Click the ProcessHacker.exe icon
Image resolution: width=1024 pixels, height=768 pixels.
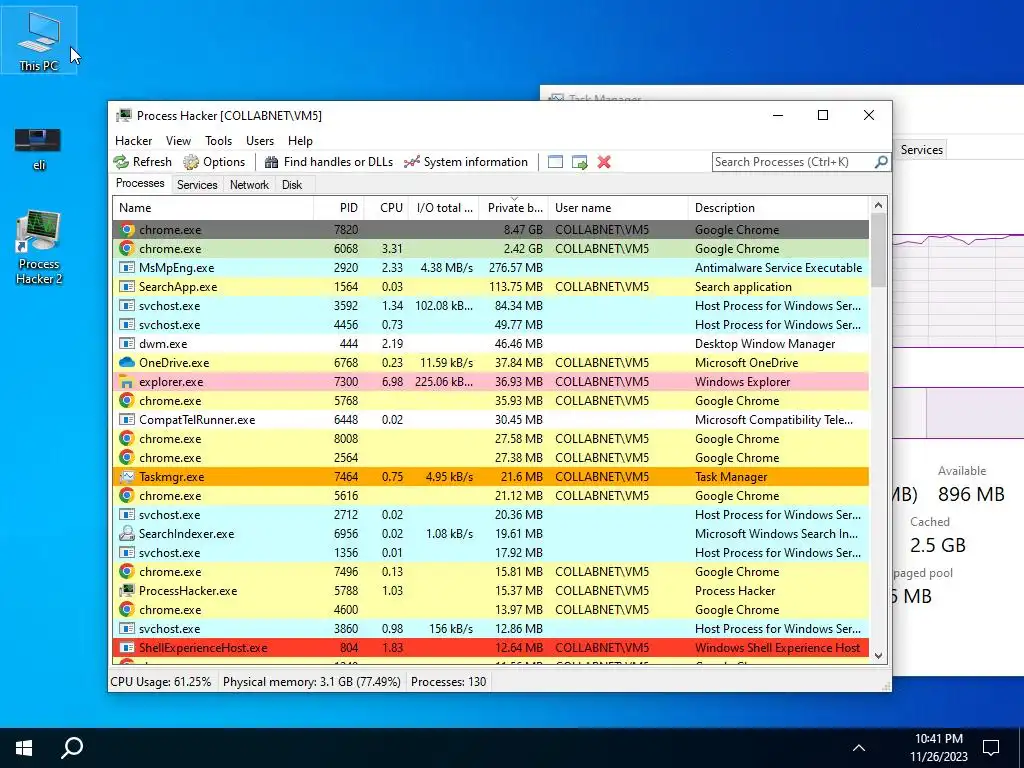127,590
